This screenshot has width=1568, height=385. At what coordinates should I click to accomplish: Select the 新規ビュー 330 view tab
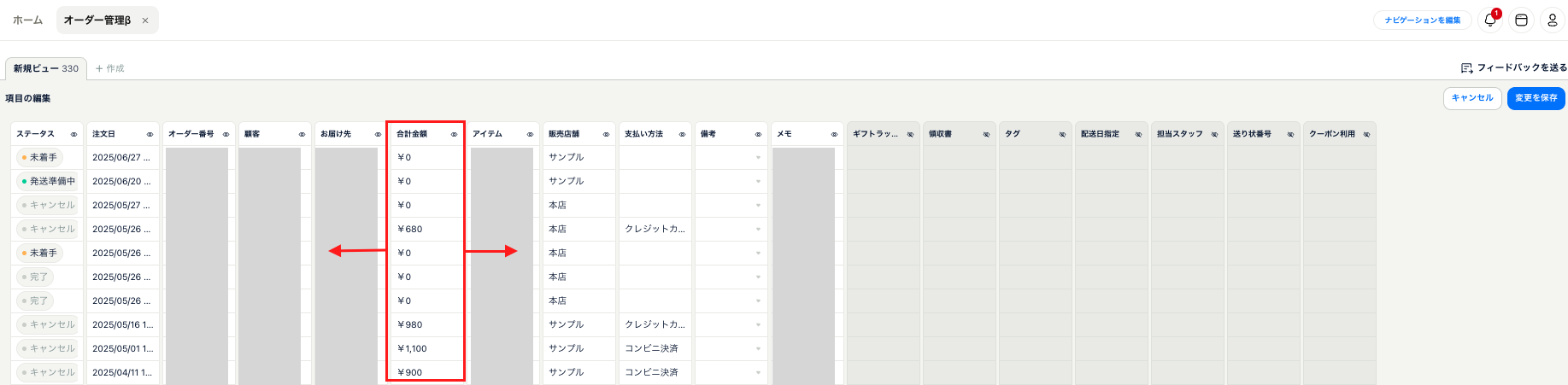click(x=45, y=68)
